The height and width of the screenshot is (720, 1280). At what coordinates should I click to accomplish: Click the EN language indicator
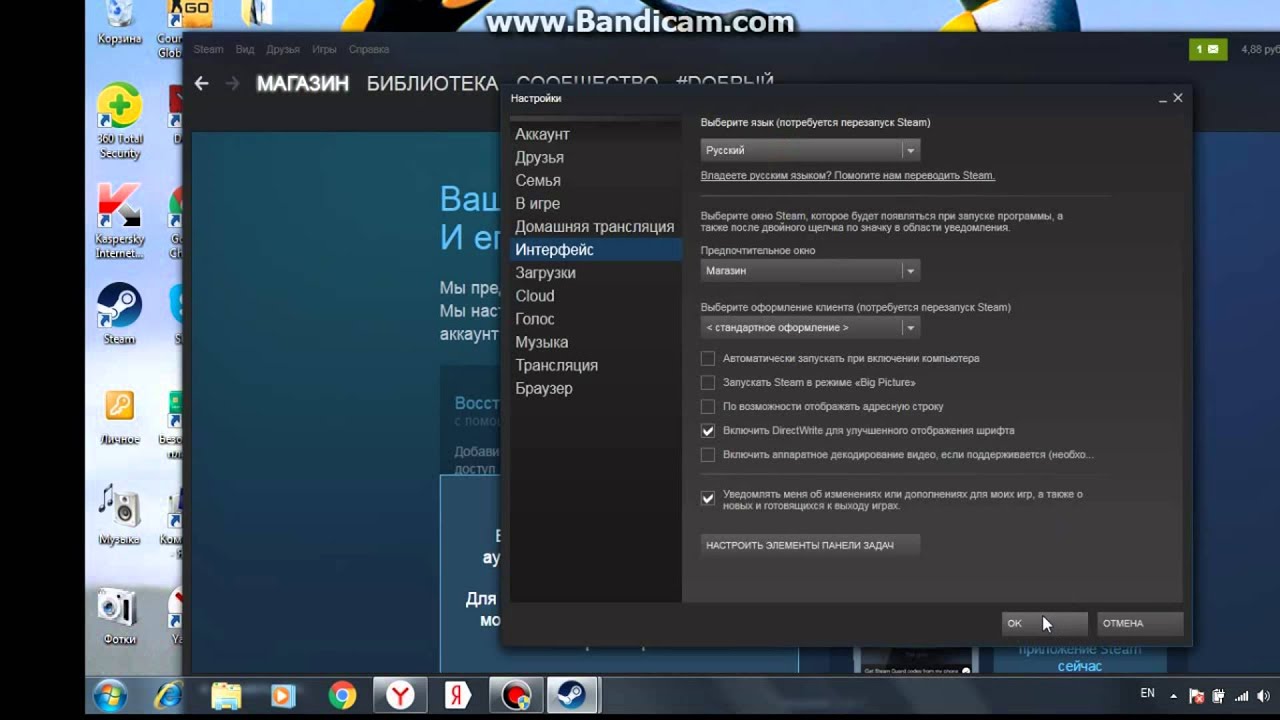1148,693
